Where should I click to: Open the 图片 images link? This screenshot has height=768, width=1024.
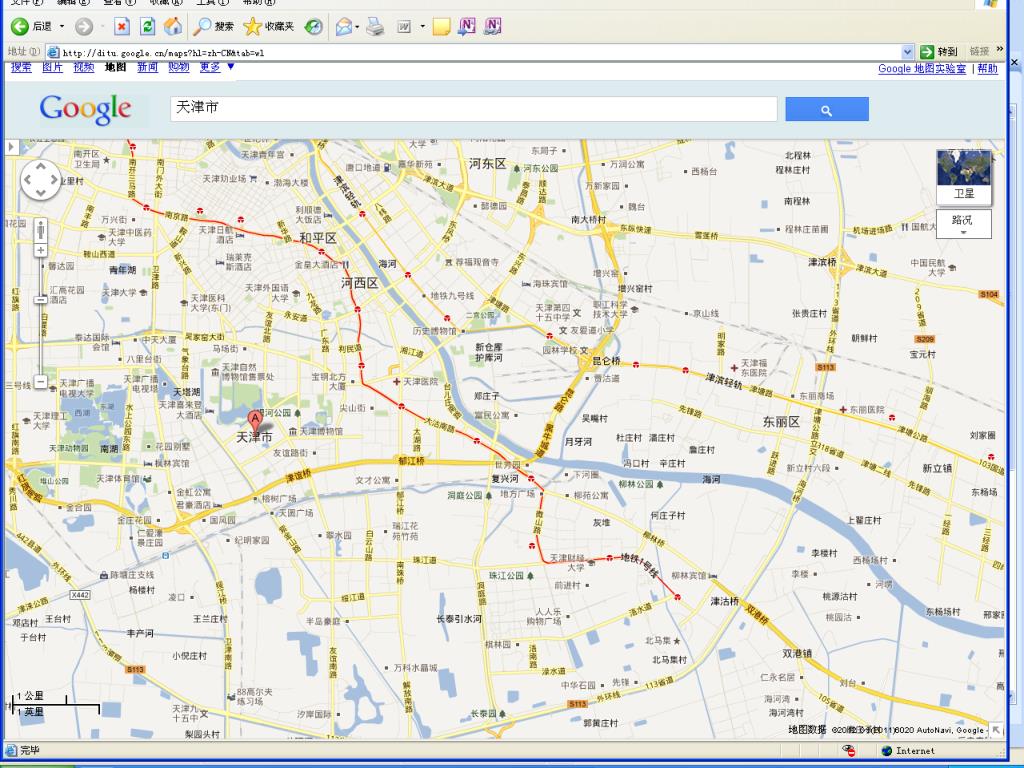(x=53, y=67)
